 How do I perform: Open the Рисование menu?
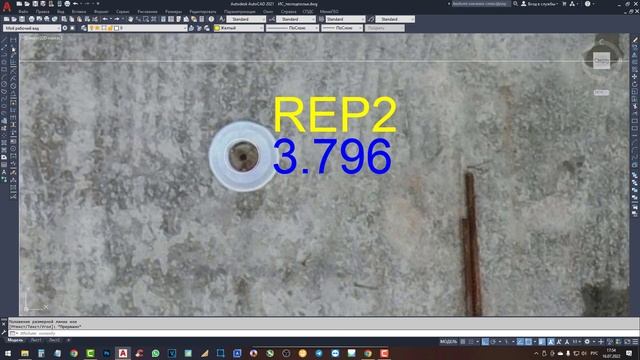pyautogui.click(x=147, y=12)
